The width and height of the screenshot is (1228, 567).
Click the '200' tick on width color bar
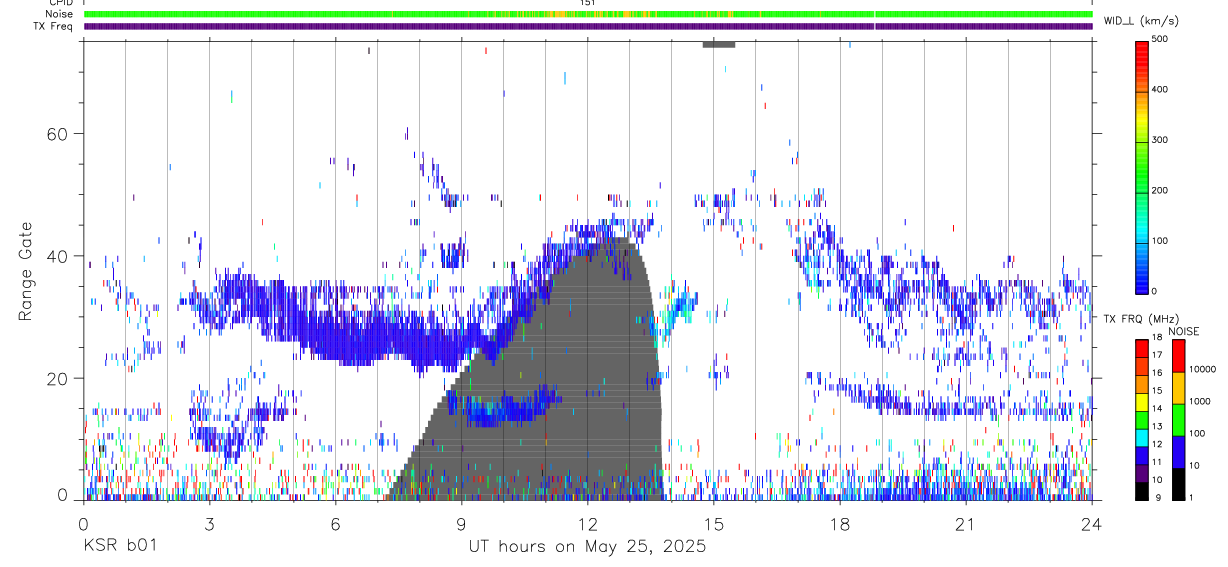click(x=1161, y=190)
